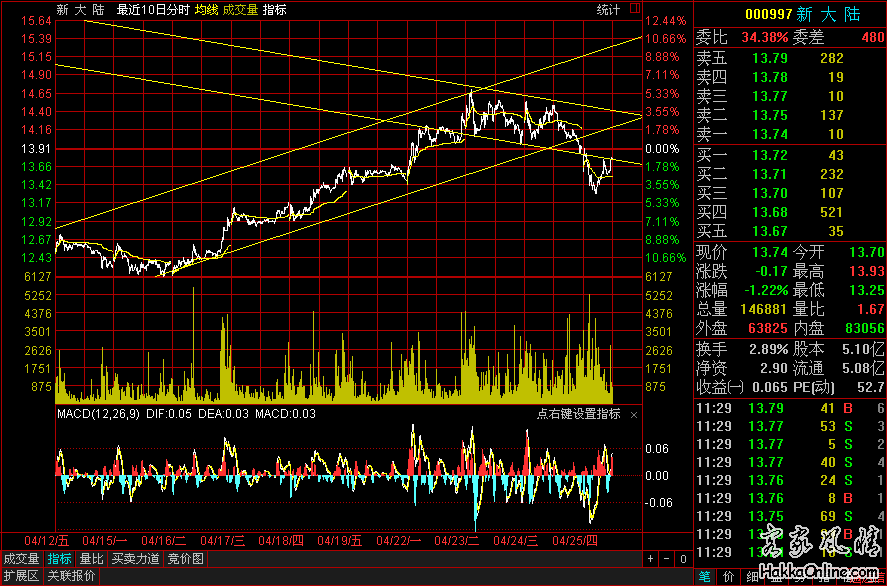Click the 0 reset zoom button
Viewport: 887px width, 586px height.
tap(682, 559)
